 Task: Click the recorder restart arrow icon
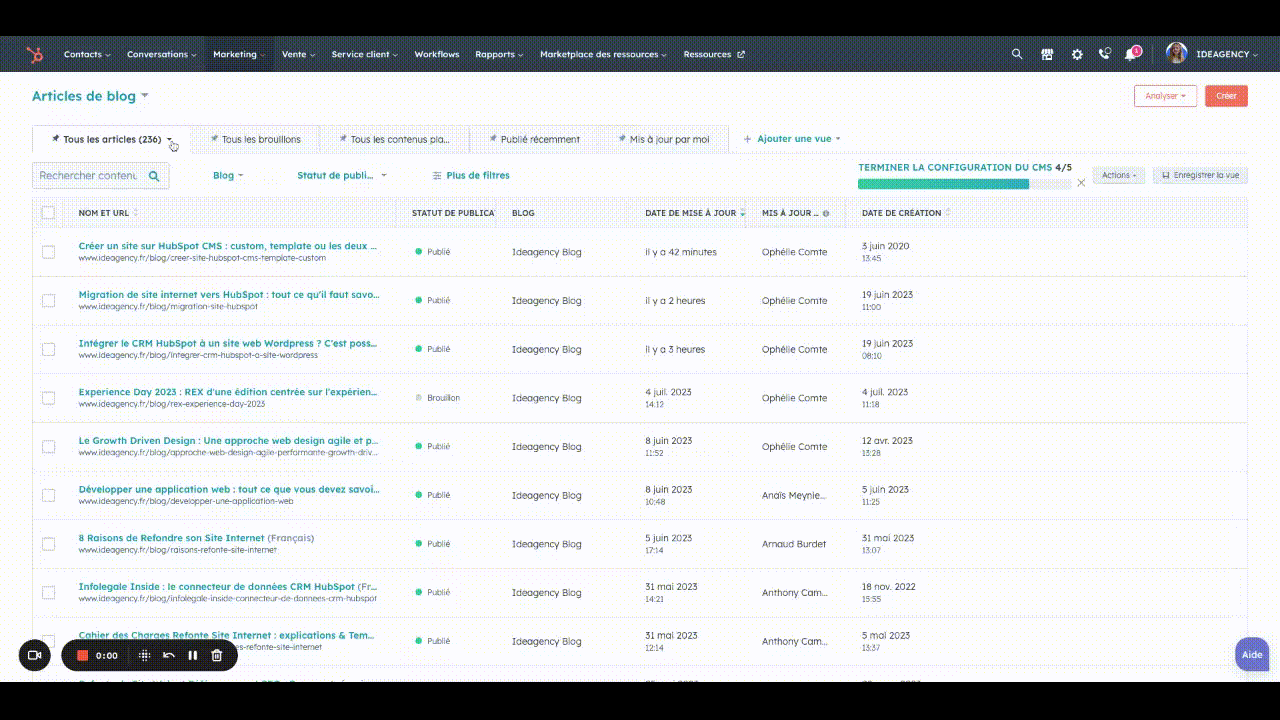click(169, 655)
